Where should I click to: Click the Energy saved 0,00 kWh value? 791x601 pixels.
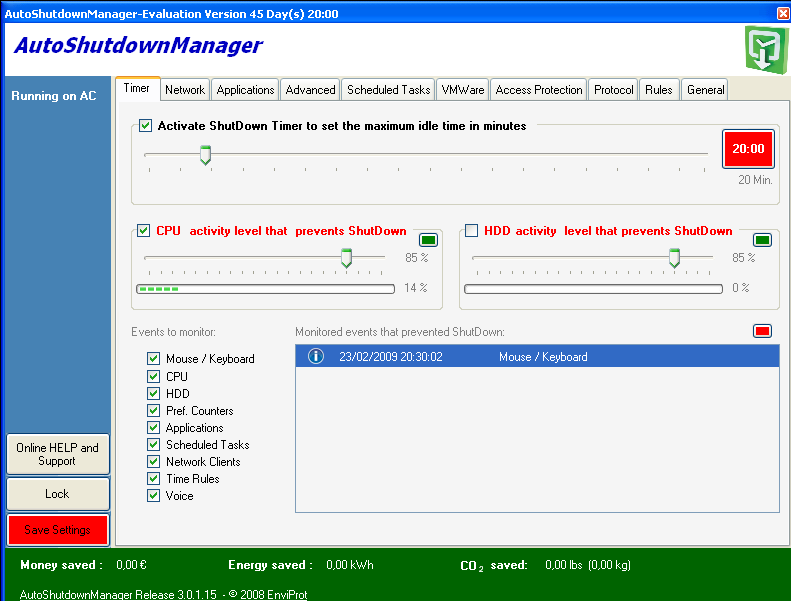click(x=350, y=565)
